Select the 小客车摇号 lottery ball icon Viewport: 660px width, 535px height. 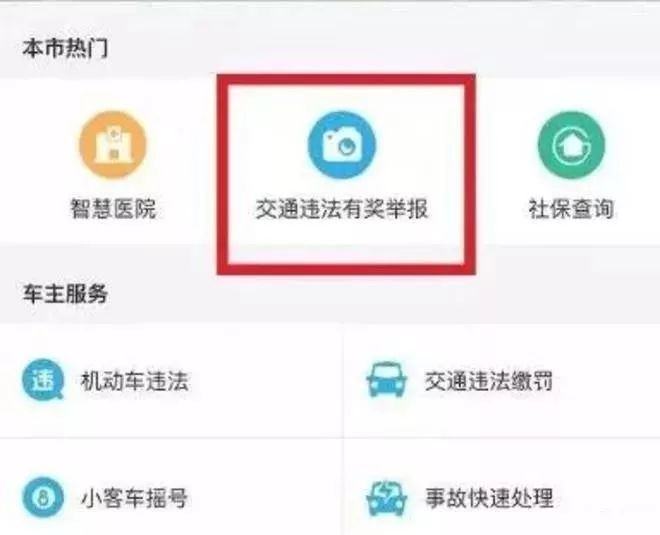(43, 498)
